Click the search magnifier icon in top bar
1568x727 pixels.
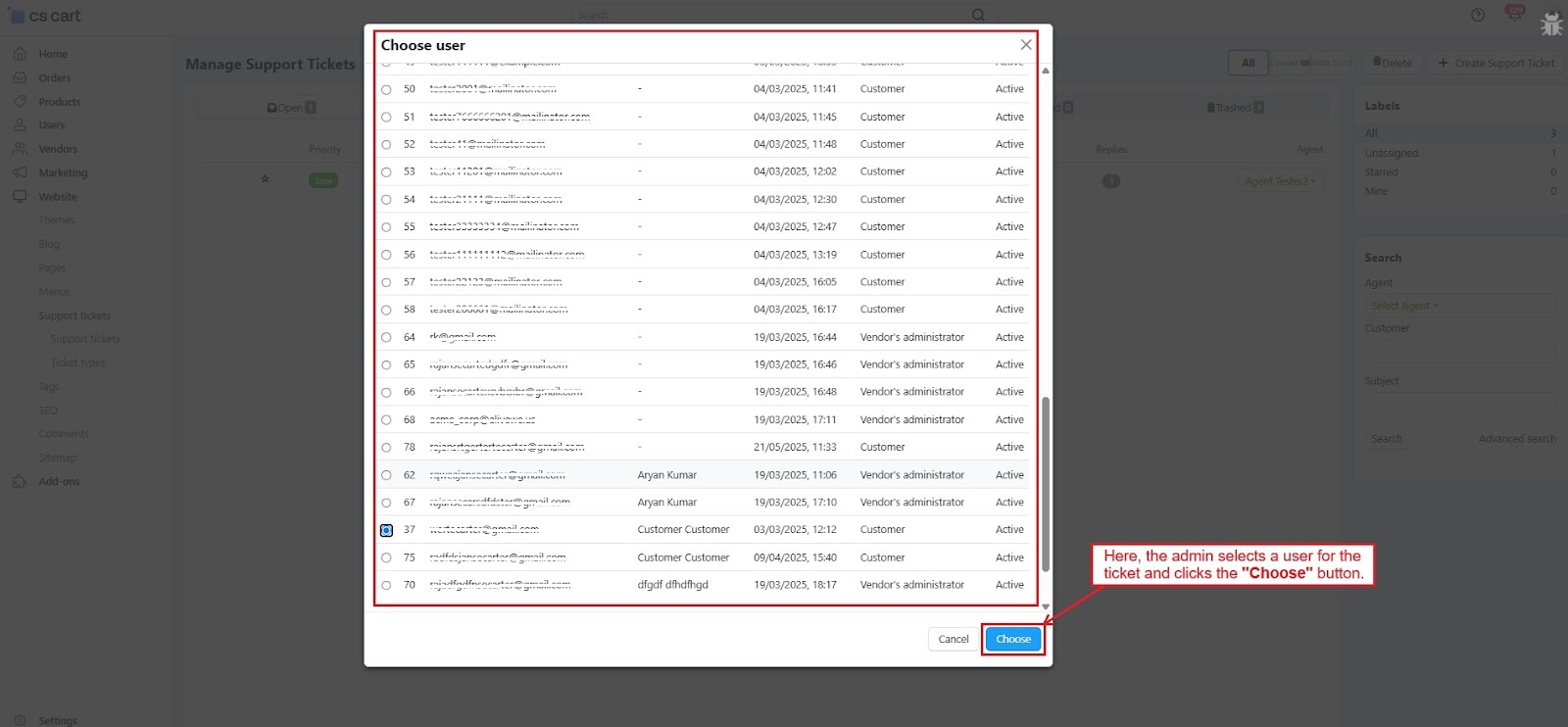coord(978,15)
